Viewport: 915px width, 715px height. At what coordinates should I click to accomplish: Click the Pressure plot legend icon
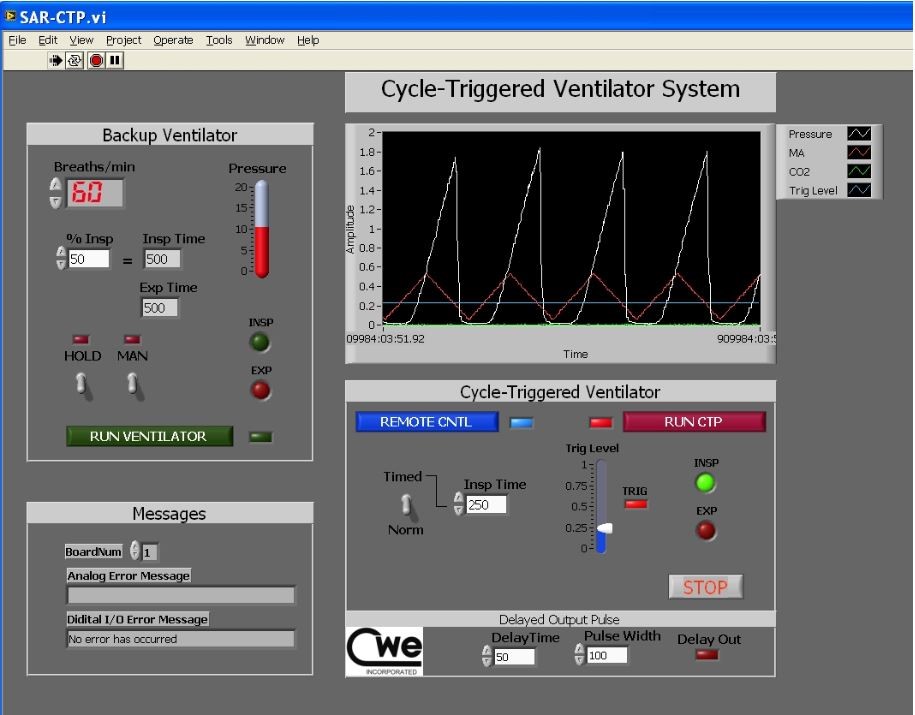(858, 134)
